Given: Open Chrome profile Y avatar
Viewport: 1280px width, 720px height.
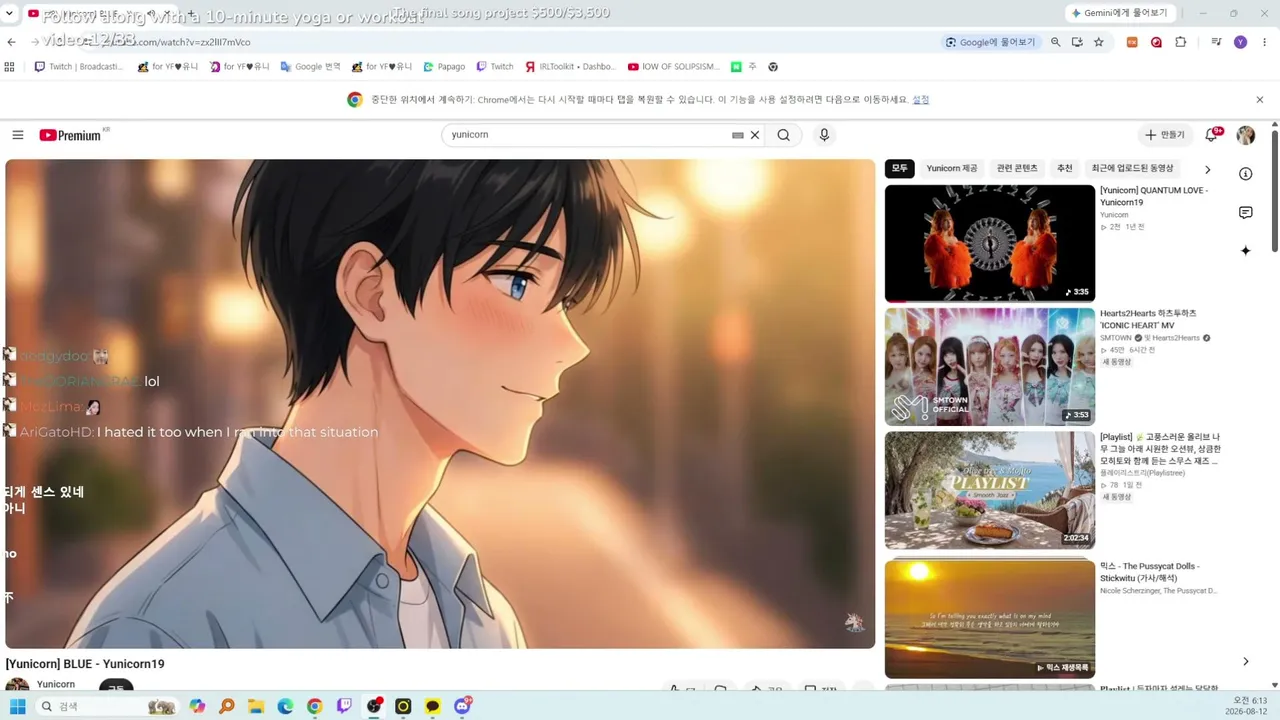Looking at the screenshot, I should click(x=1241, y=42).
